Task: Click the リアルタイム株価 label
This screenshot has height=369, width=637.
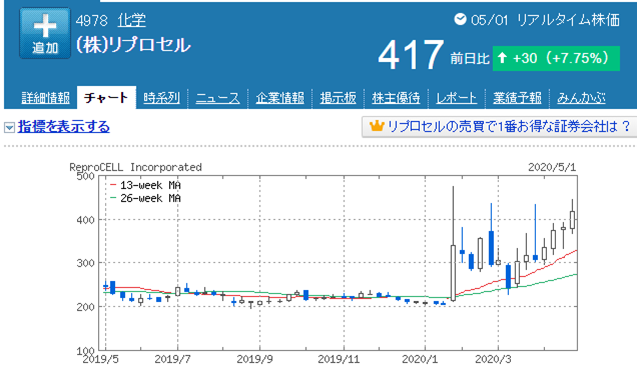Action: [x=568, y=20]
